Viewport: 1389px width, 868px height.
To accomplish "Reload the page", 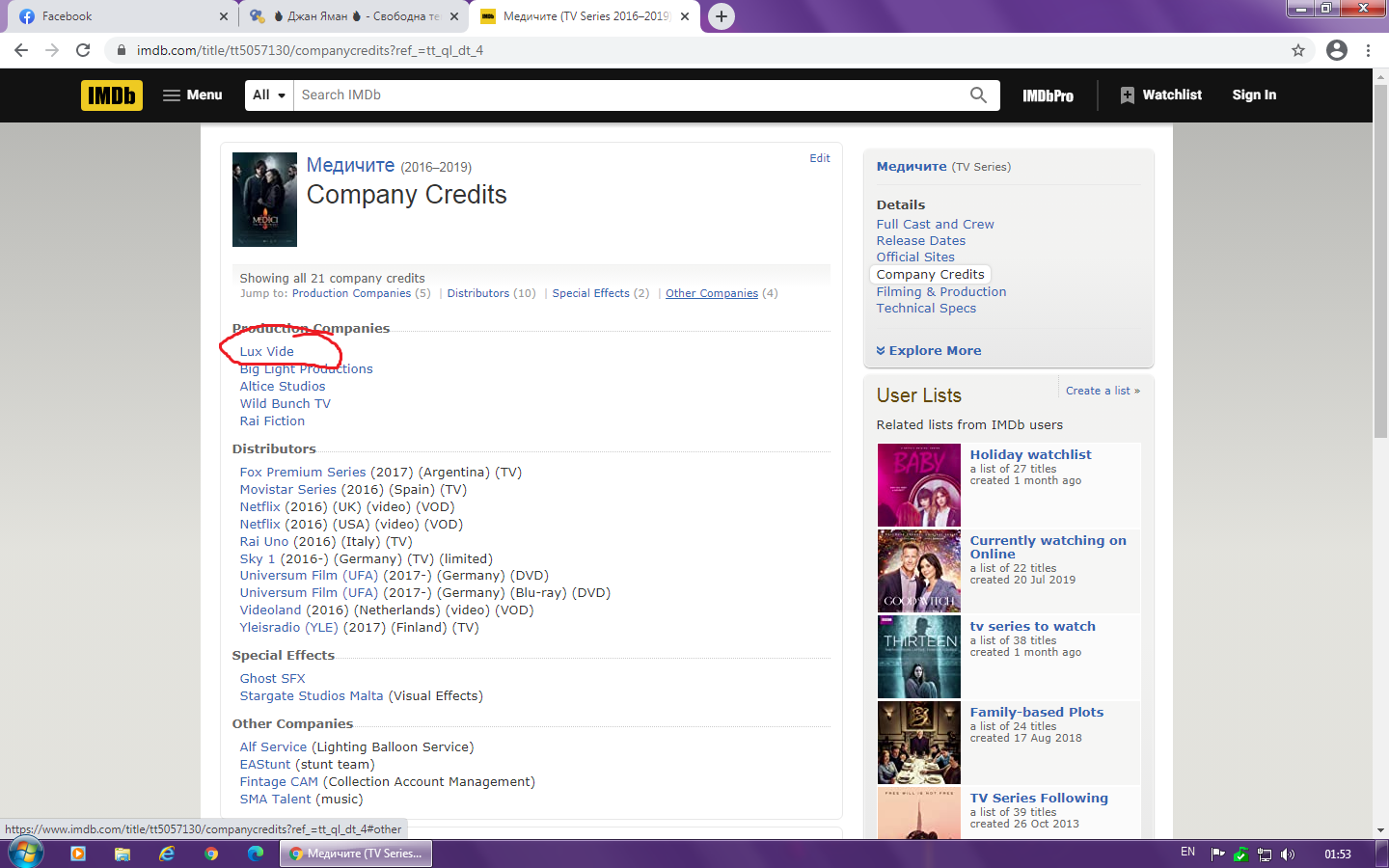I will pyautogui.click(x=83, y=50).
